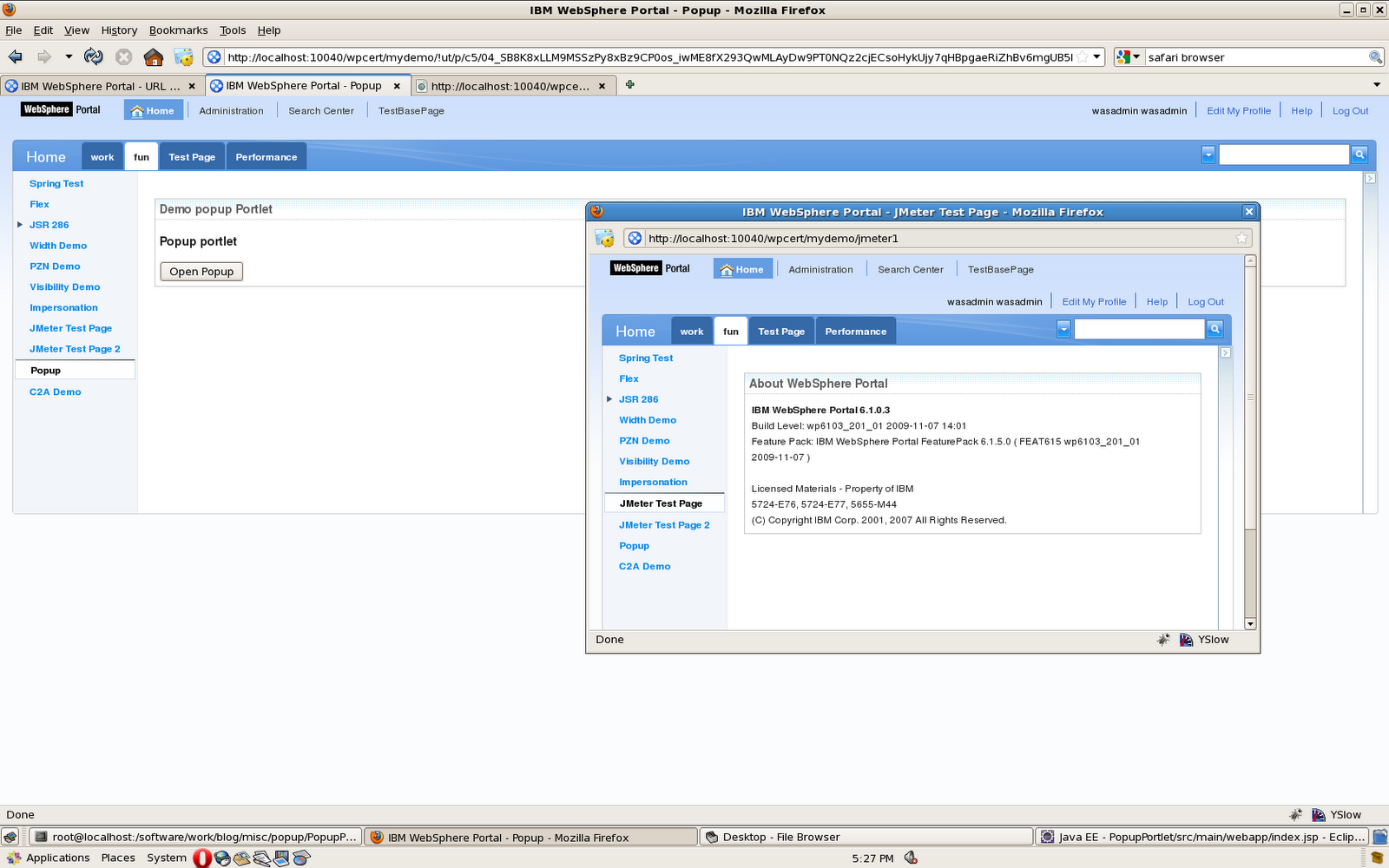Select the Performance tab in popup window
1389x868 pixels.
856,332
